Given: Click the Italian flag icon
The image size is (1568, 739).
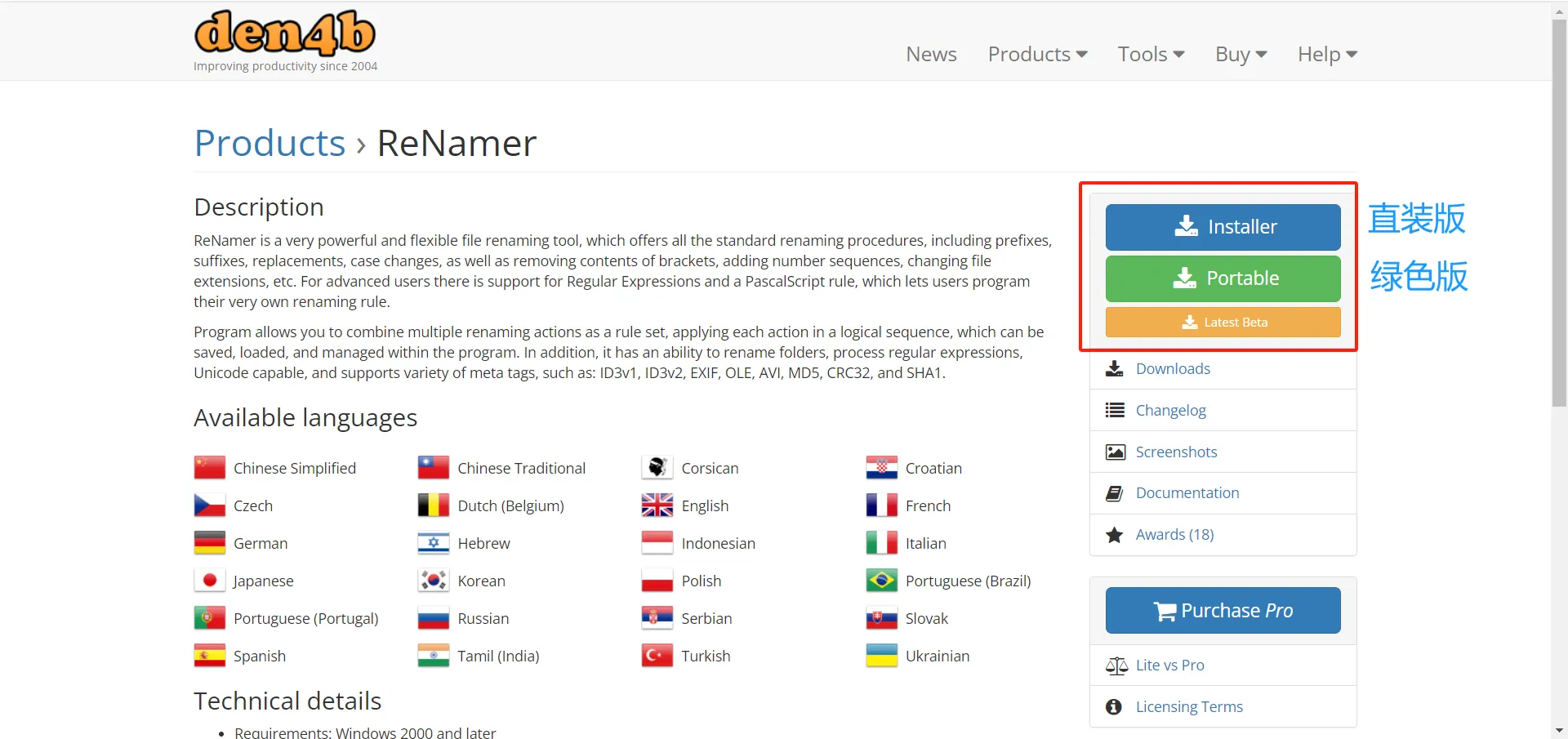Looking at the screenshot, I should (x=882, y=543).
